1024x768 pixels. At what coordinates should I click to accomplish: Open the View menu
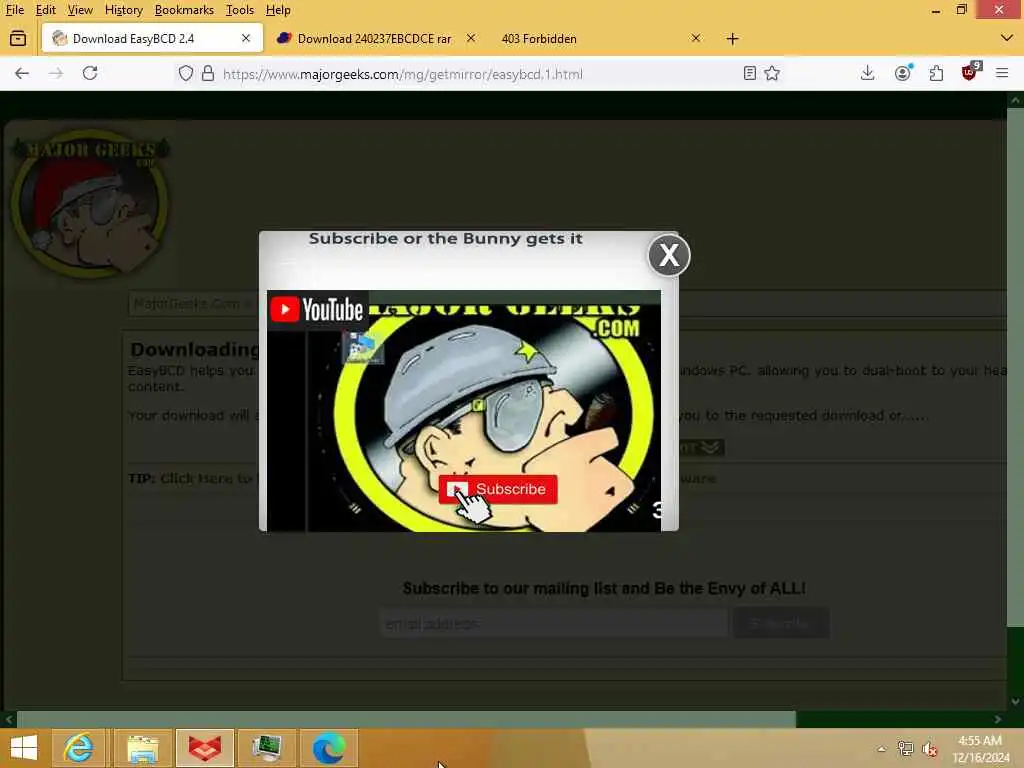coord(80,10)
